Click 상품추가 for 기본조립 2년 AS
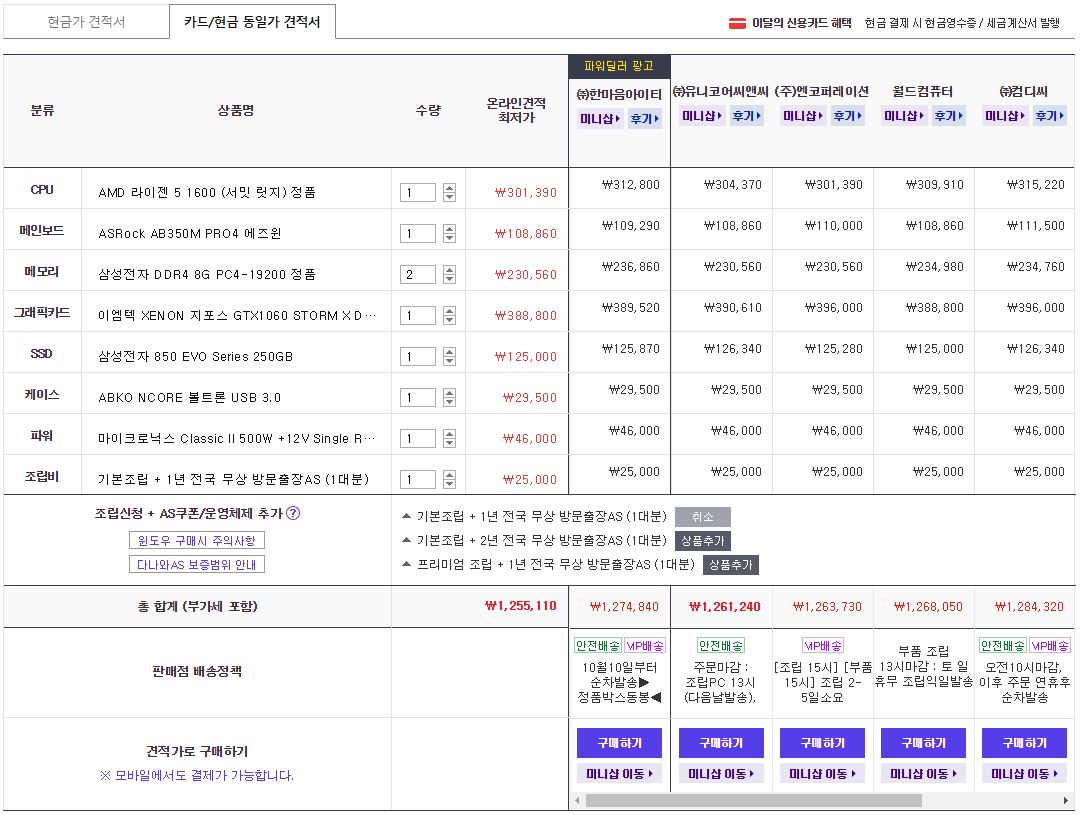Screen dimensions: 1084x815 tap(702, 541)
